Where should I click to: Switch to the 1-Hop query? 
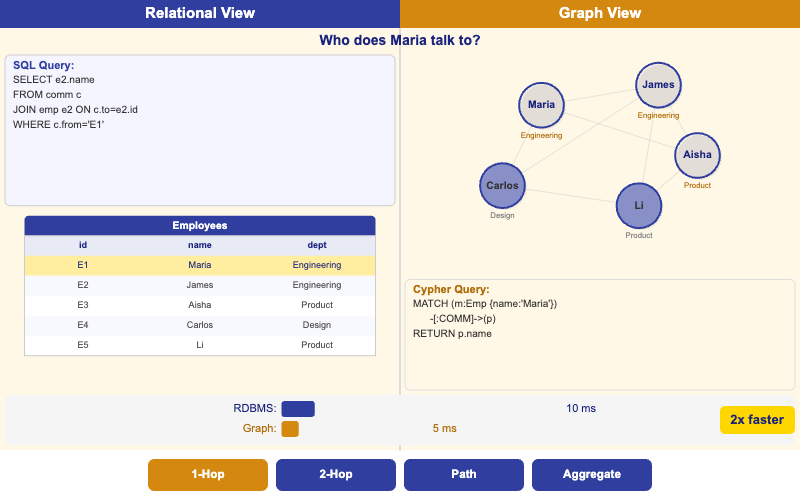pos(208,475)
